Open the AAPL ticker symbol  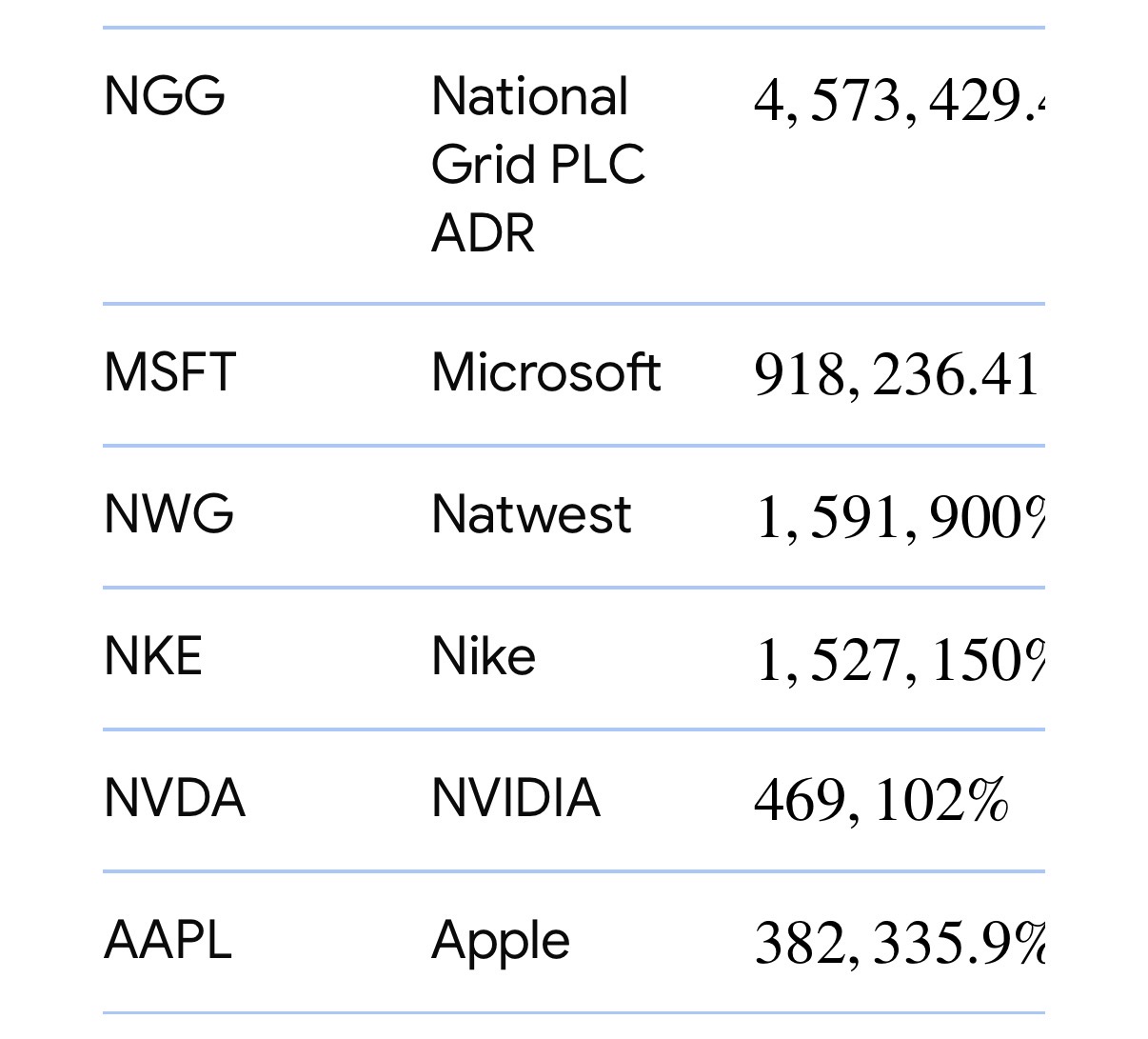(x=168, y=940)
